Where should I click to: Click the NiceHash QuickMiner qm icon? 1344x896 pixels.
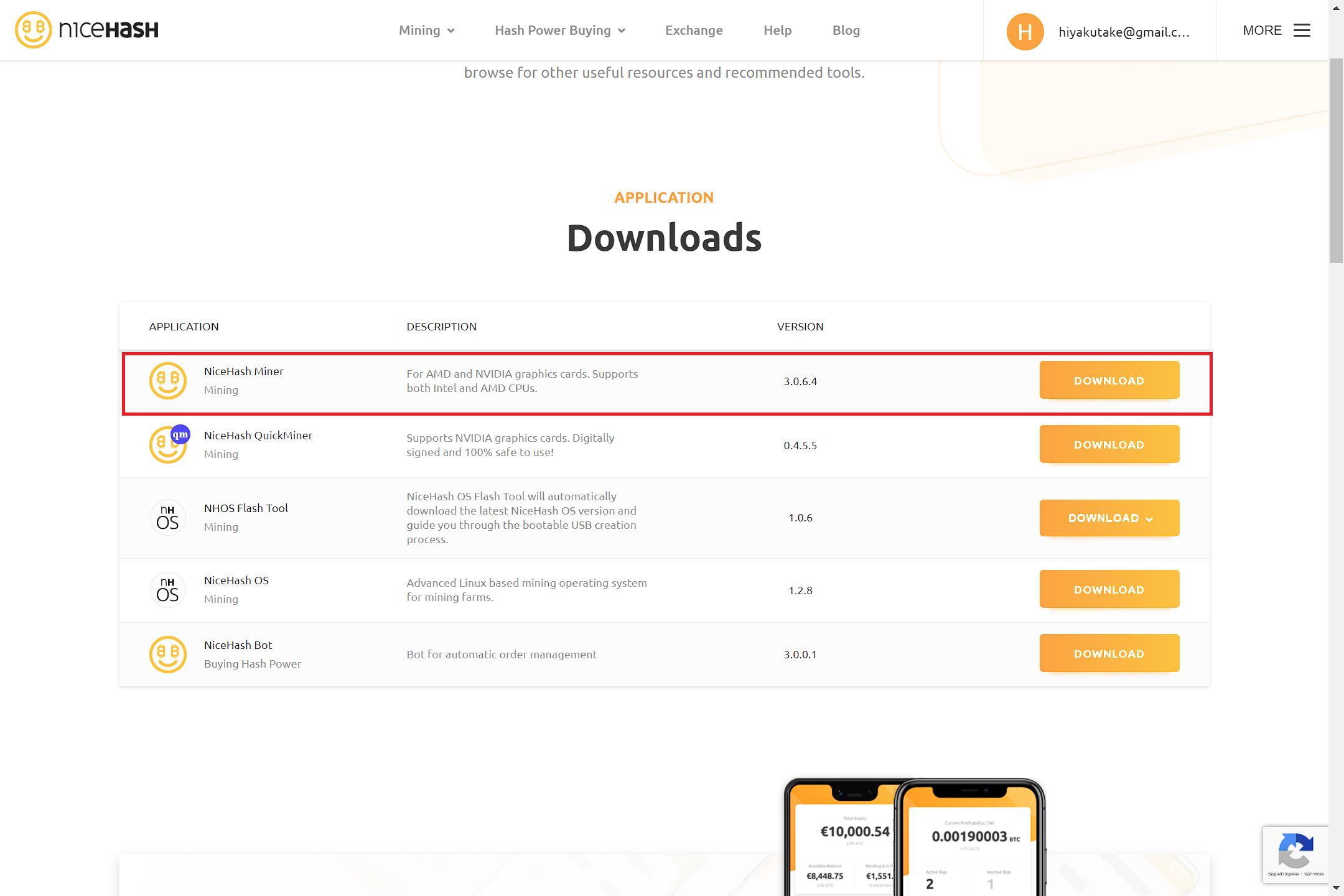click(169, 444)
